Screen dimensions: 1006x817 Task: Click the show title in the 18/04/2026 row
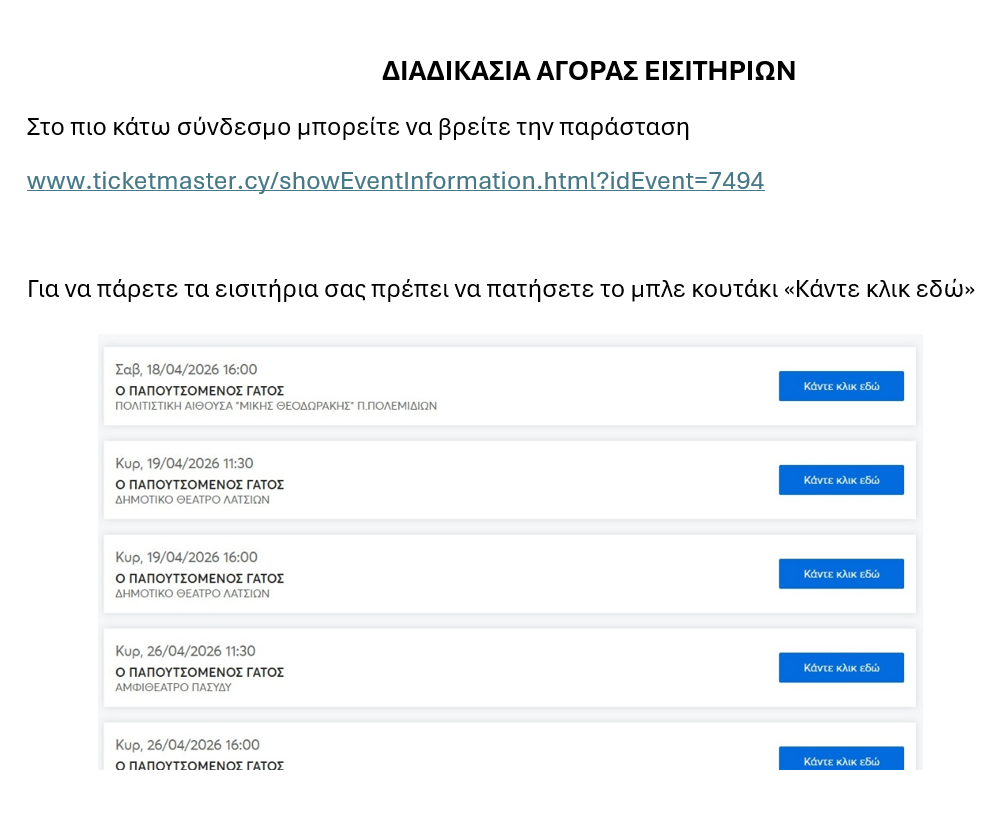[x=200, y=390]
